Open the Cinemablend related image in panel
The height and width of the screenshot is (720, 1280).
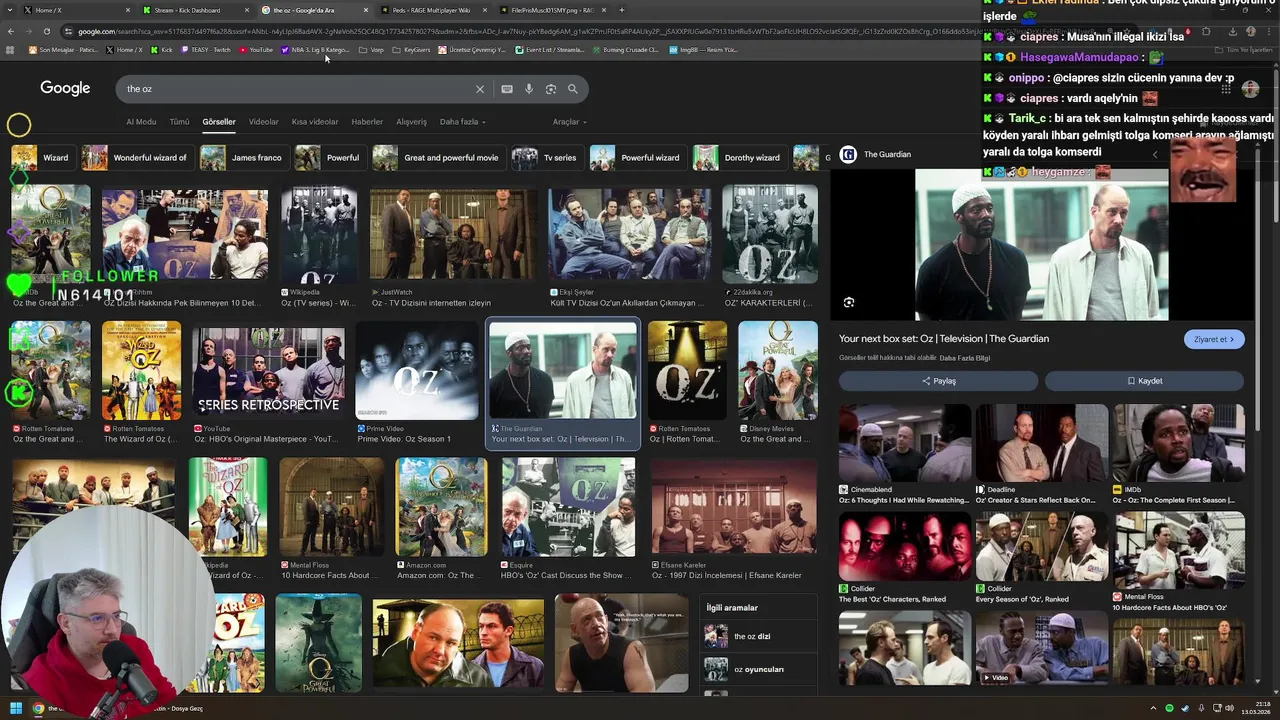coord(904,443)
